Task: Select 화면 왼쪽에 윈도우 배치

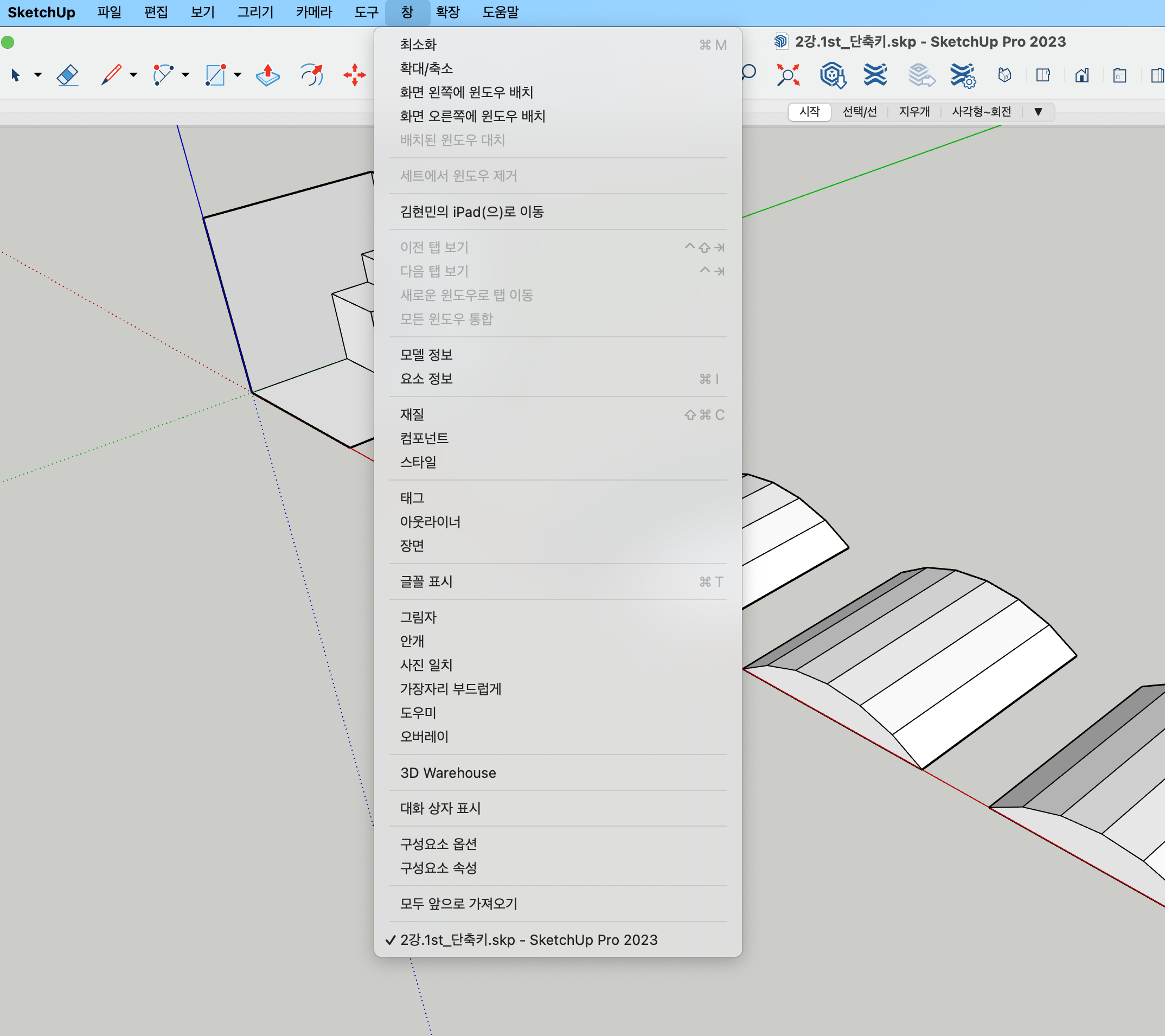Action: [558, 92]
